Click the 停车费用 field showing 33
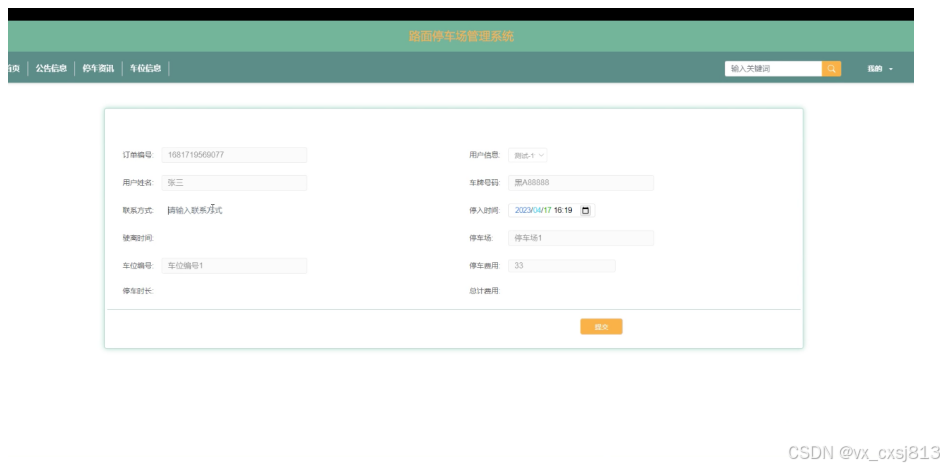 click(562, 266)
